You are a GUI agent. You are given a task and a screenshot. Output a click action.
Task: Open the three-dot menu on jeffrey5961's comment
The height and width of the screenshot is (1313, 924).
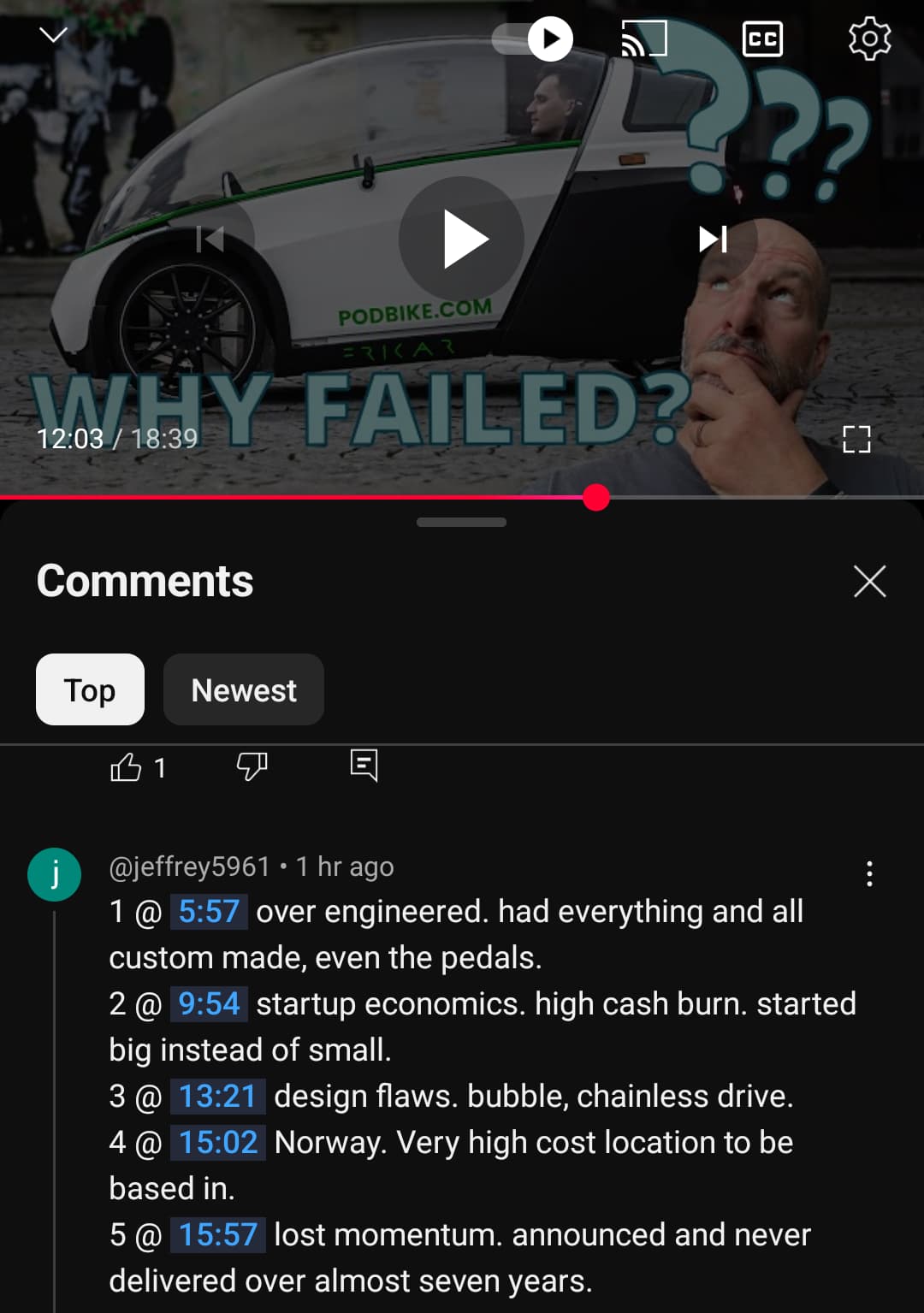coord(869,873)
